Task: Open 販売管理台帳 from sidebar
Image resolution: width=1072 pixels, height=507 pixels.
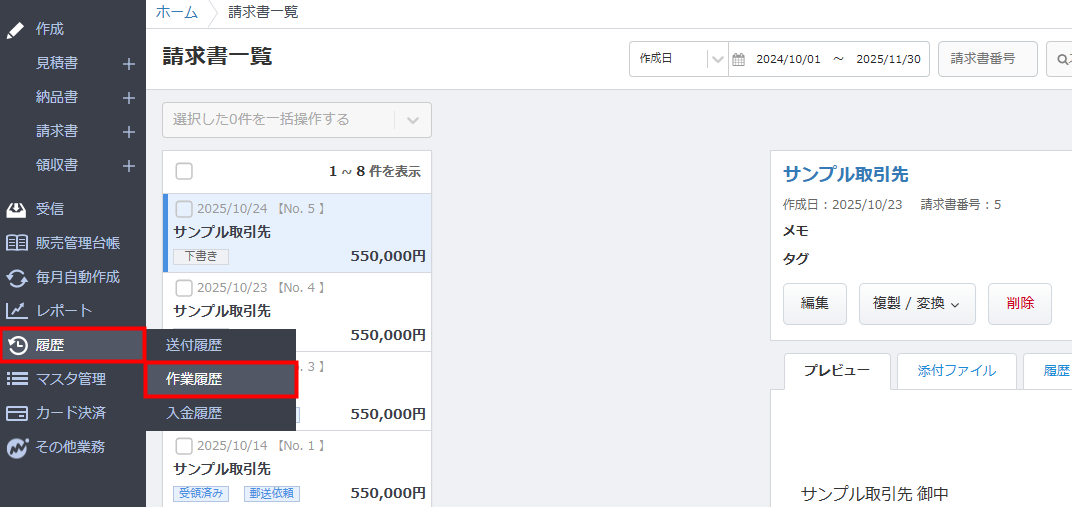Action: pyautogui.click(x=77, y=243)
